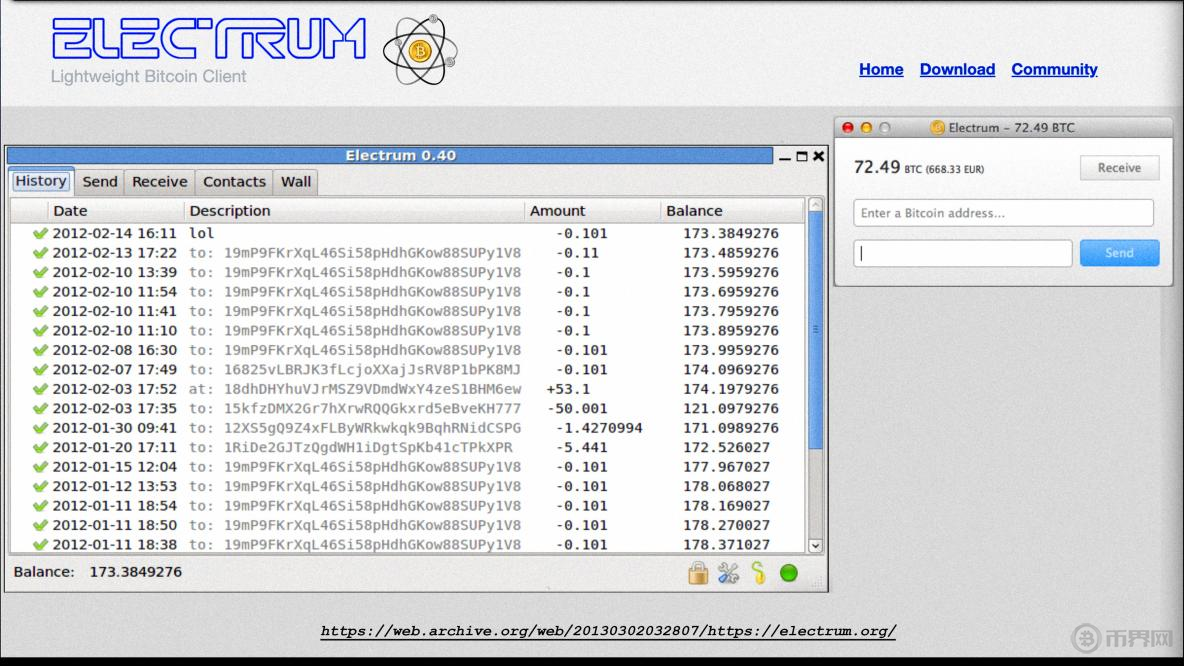Open the Wall tab
Viewport: 1184px width, 666px height.
[x=296, y=182]
